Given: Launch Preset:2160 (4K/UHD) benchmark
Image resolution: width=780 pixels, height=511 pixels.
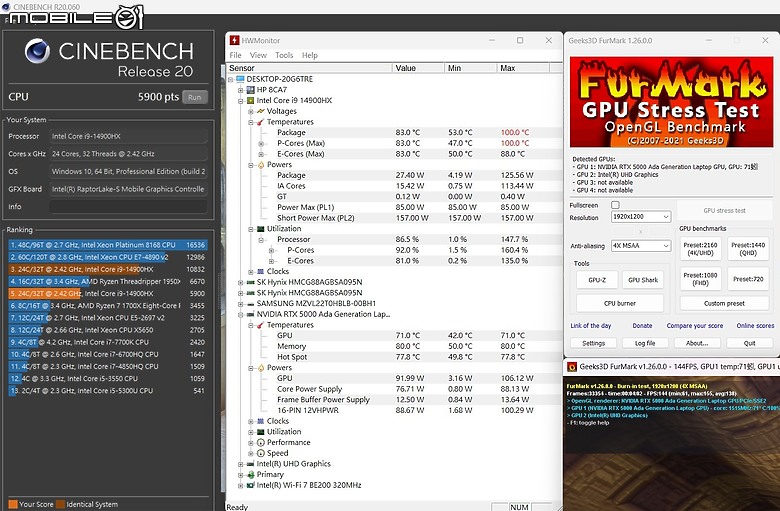Looking at the screenshot, I should coord(700,249).
